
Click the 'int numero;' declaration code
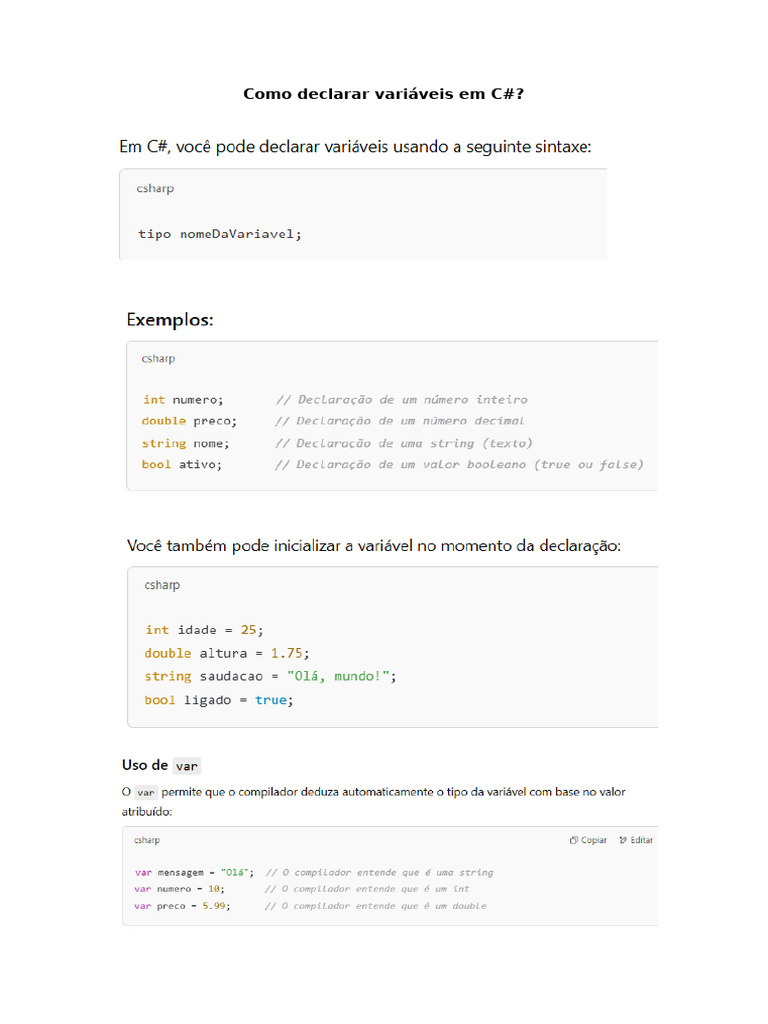click(x=183, y=399)
